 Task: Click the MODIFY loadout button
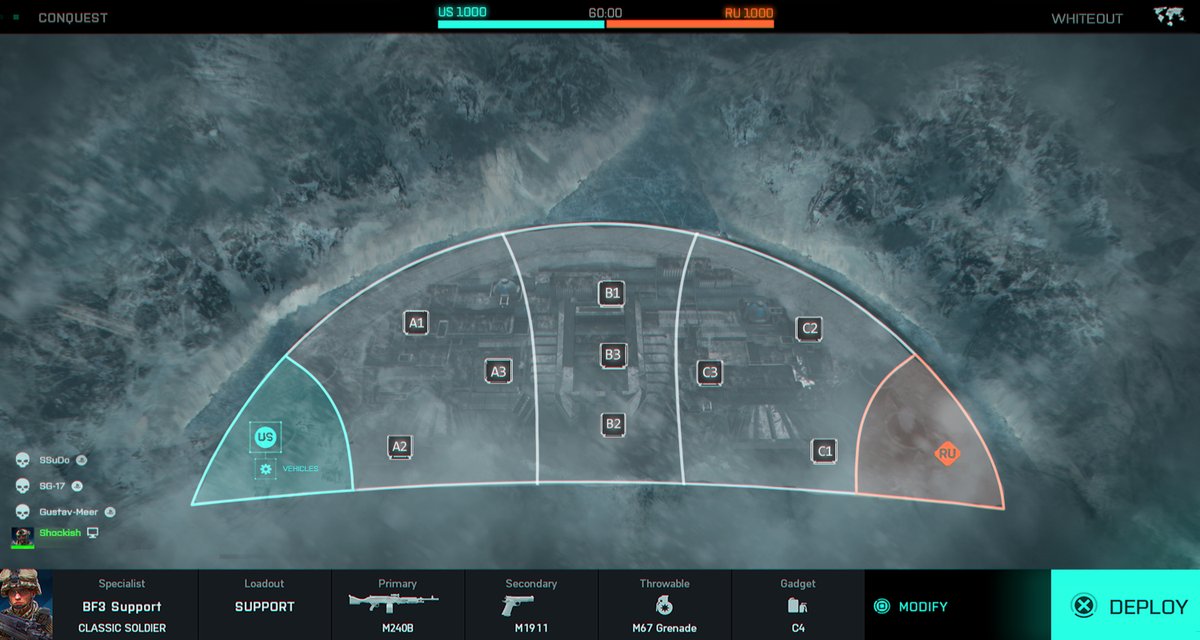pyautogui.click(x=911, y=606)
